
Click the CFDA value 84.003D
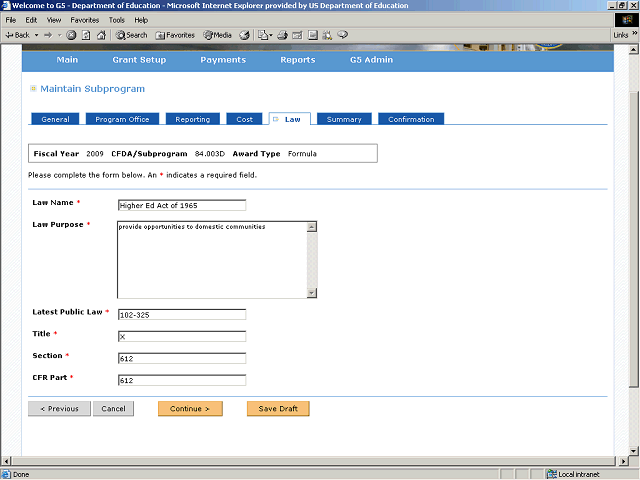coord(210,154)
